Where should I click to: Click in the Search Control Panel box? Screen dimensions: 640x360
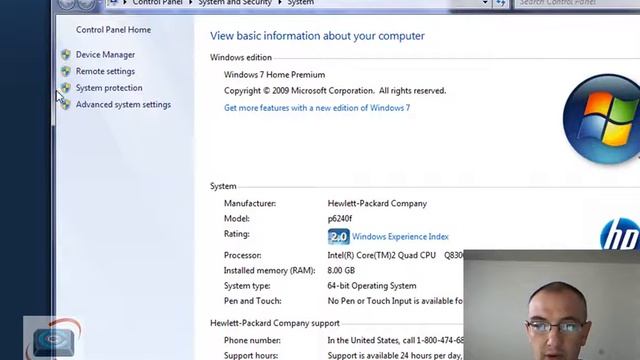(x=577, y=3)
